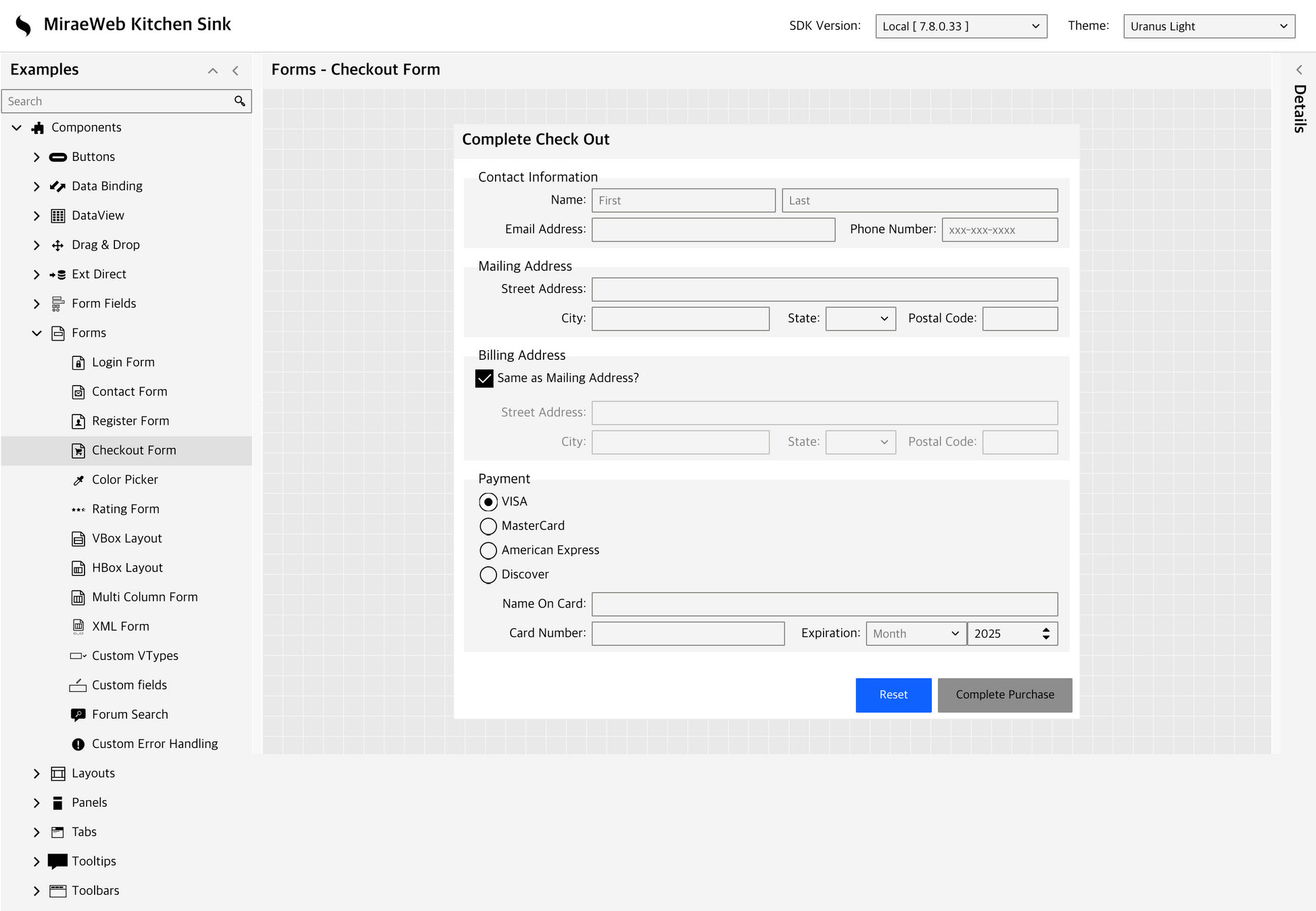The image size is (1316, 911).
Task: Increase expiration year with spinner up arrow
Action: pyautogui.click(x=1046, y=630)
